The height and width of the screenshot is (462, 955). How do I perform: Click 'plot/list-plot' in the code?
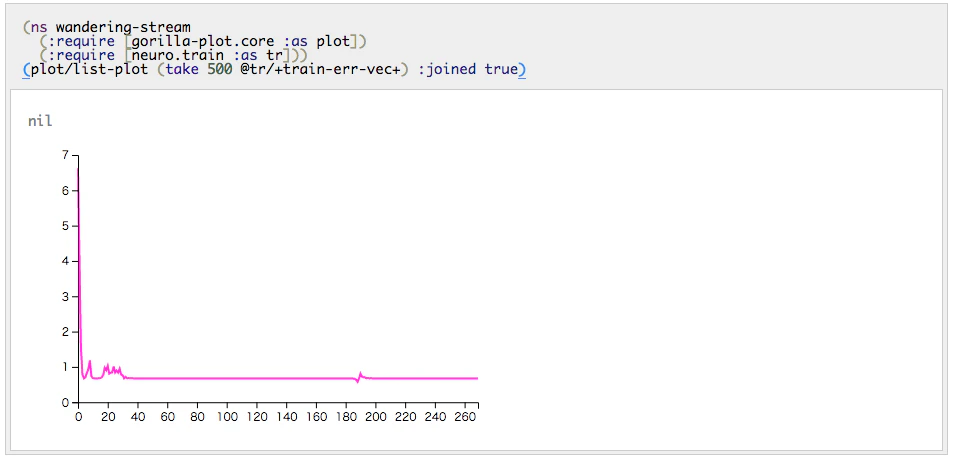pyautogui.click(x=90, y=69)
